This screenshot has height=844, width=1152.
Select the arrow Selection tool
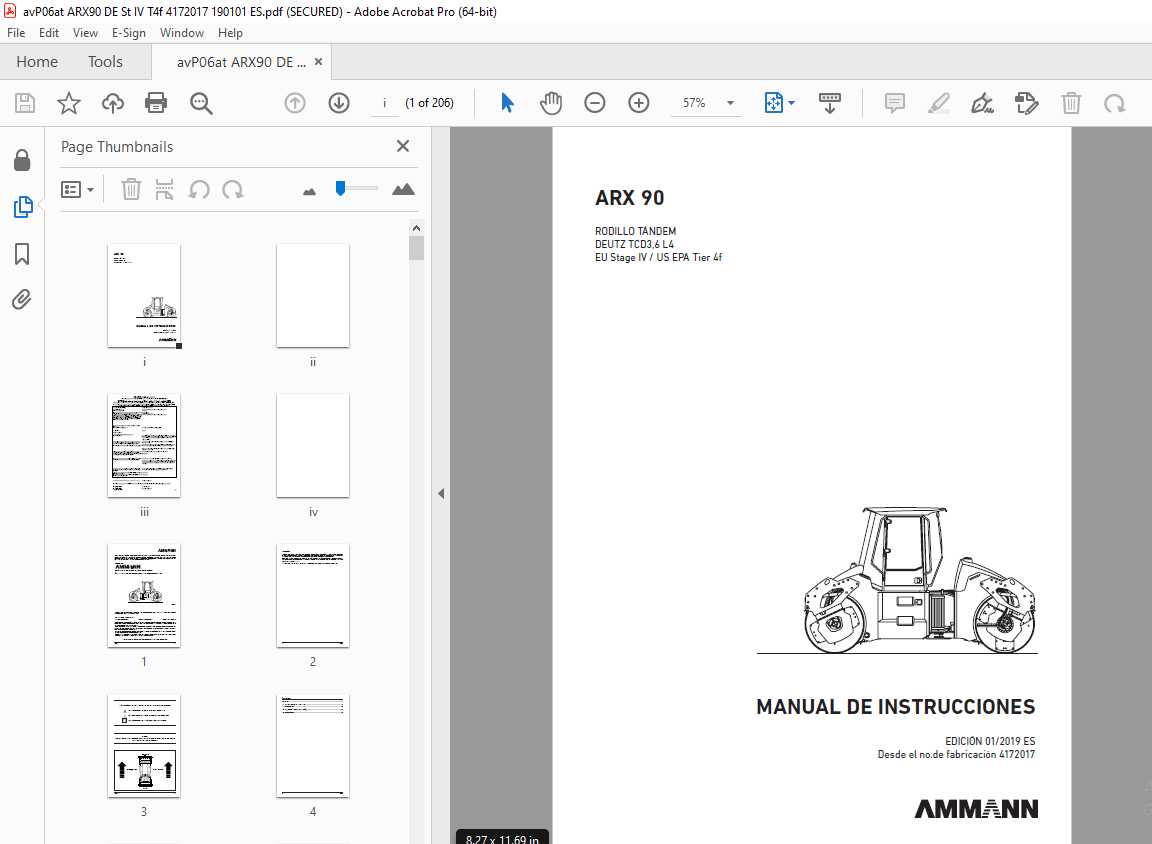pyautogui.click(x=507, y=103)
